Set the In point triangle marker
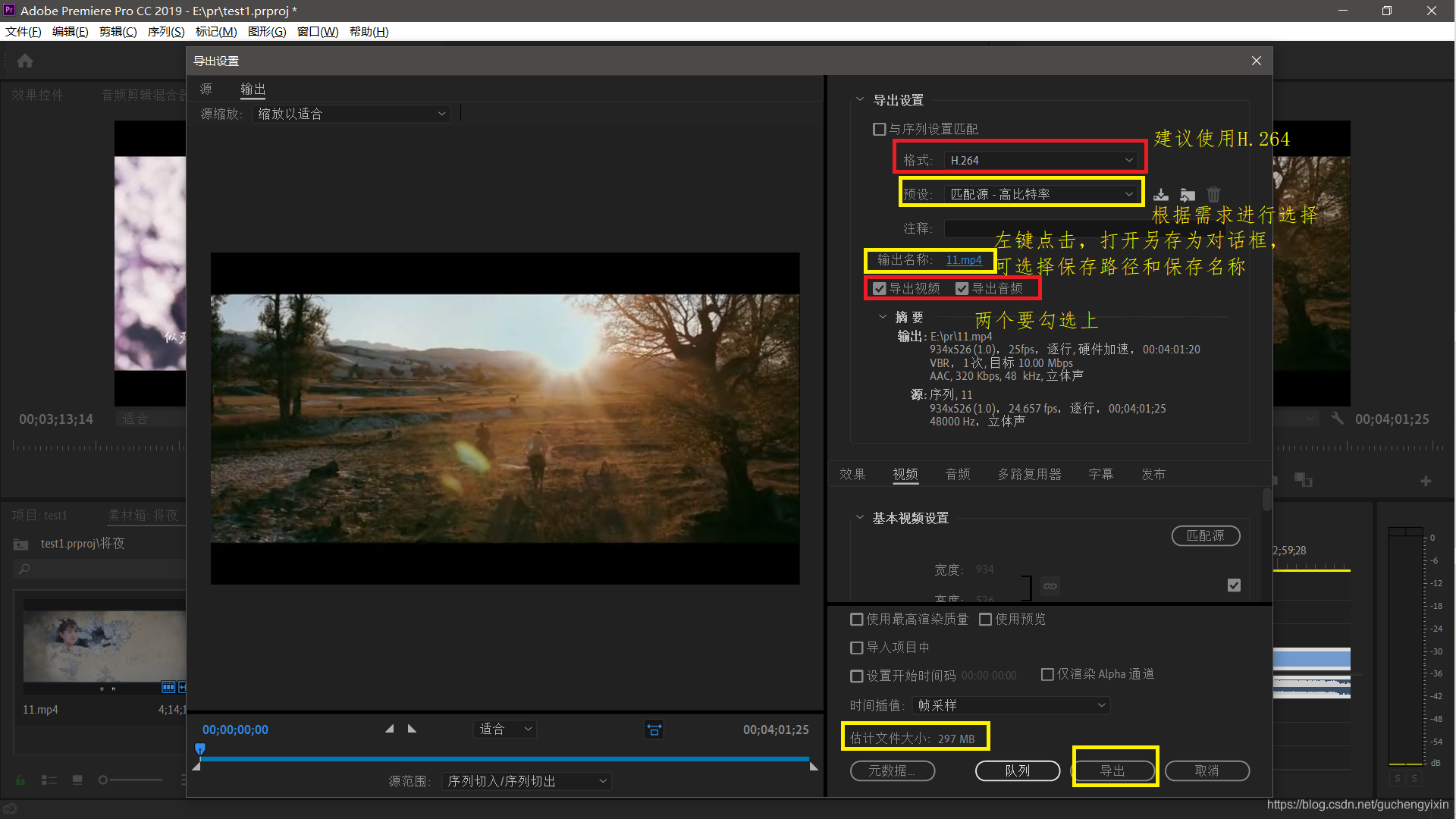Image resolution: width=1456 pixels, height=819 pixels. point(390,729)
